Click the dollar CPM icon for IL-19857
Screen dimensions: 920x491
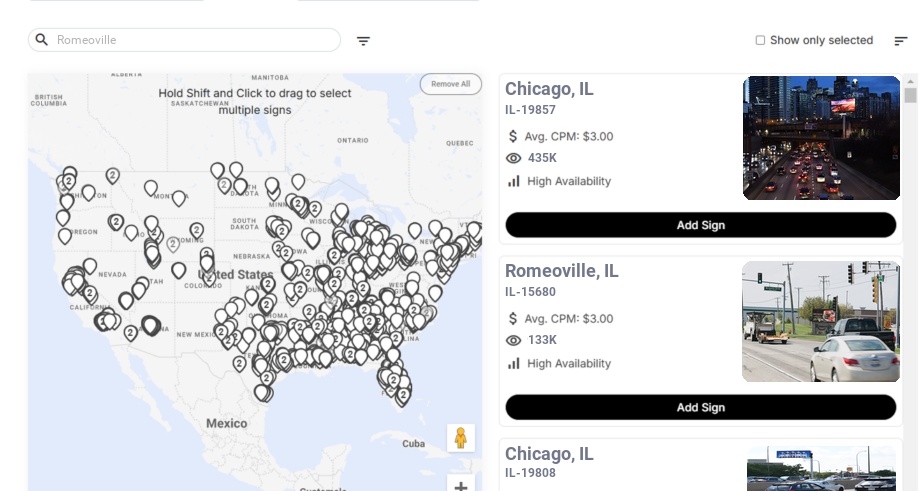point(513,136)
